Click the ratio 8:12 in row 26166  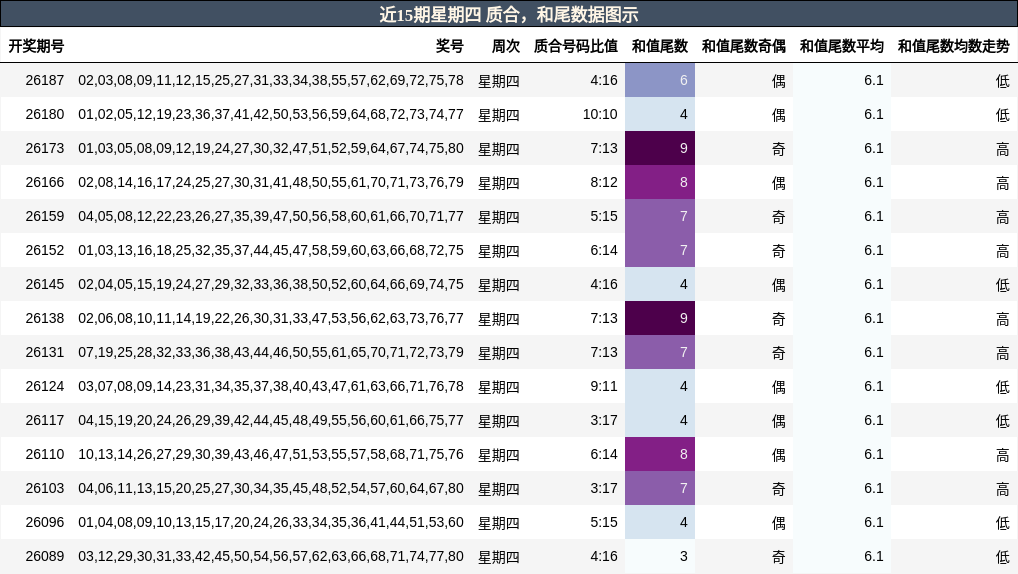point(604,182)
